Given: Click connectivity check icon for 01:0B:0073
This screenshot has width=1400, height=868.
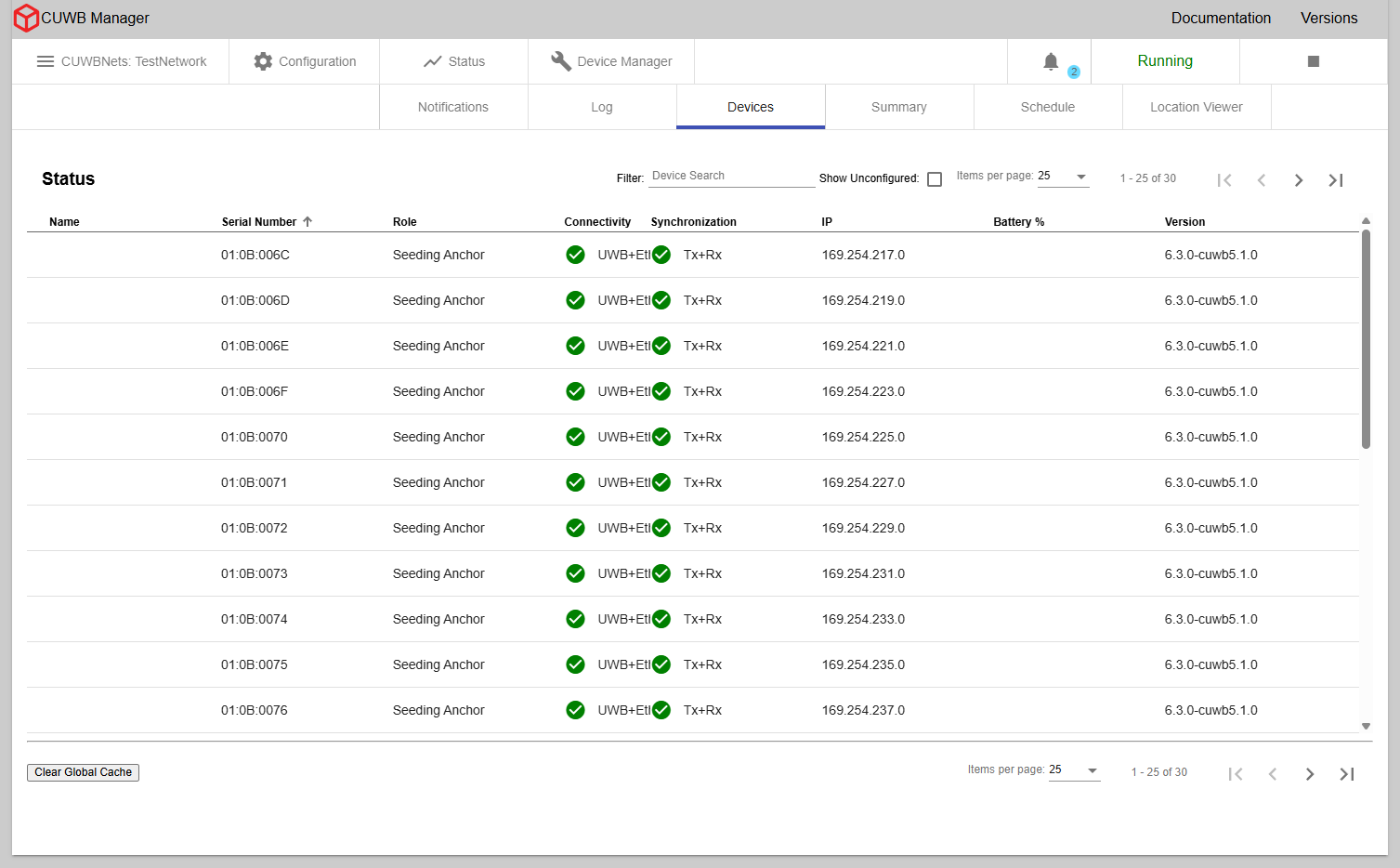Looking at the screenshot, I should pyautogui.click(x=576, y=573).
